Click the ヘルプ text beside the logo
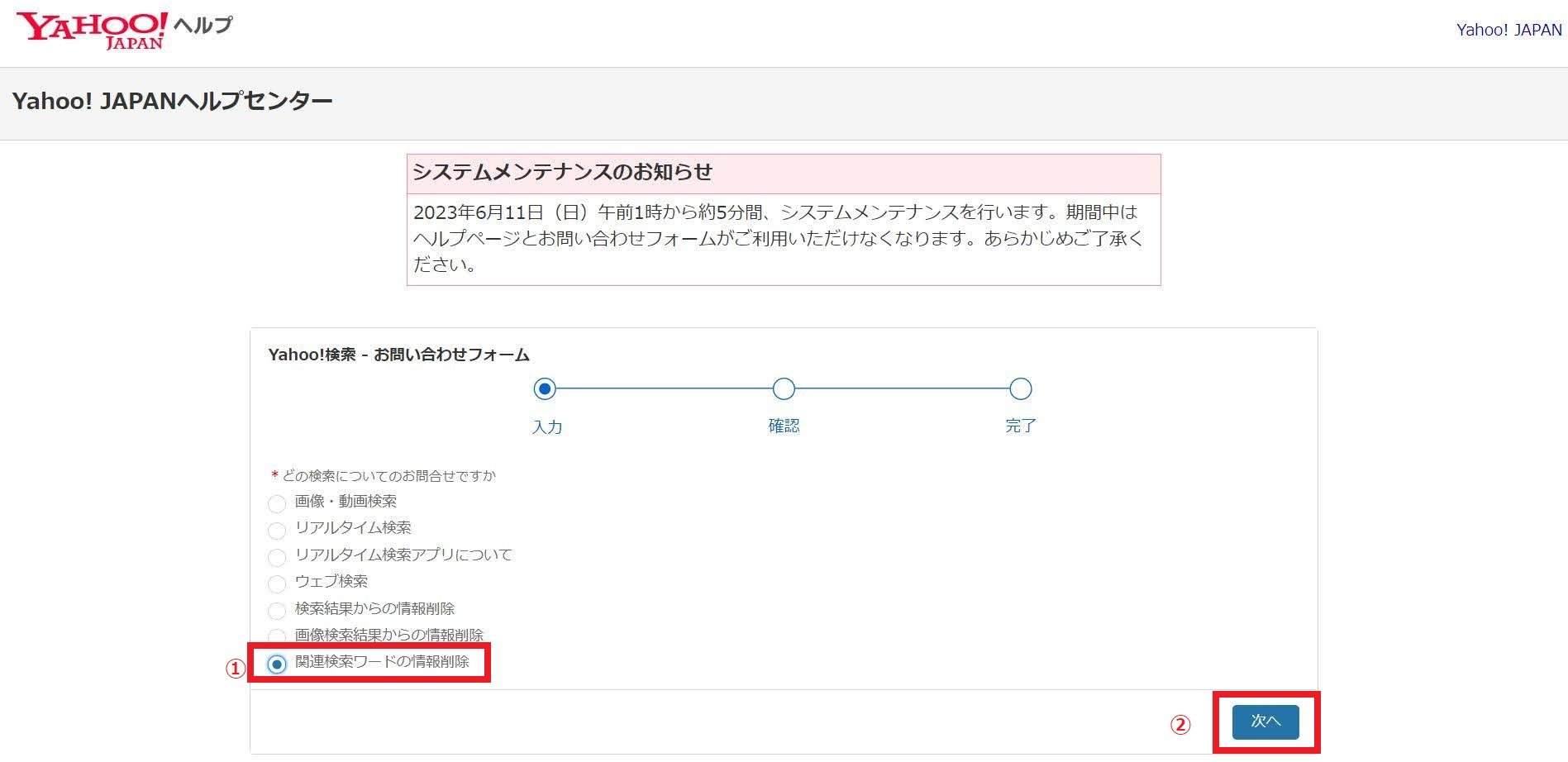This screenshot has width=1568, height=762. [203, 25]
